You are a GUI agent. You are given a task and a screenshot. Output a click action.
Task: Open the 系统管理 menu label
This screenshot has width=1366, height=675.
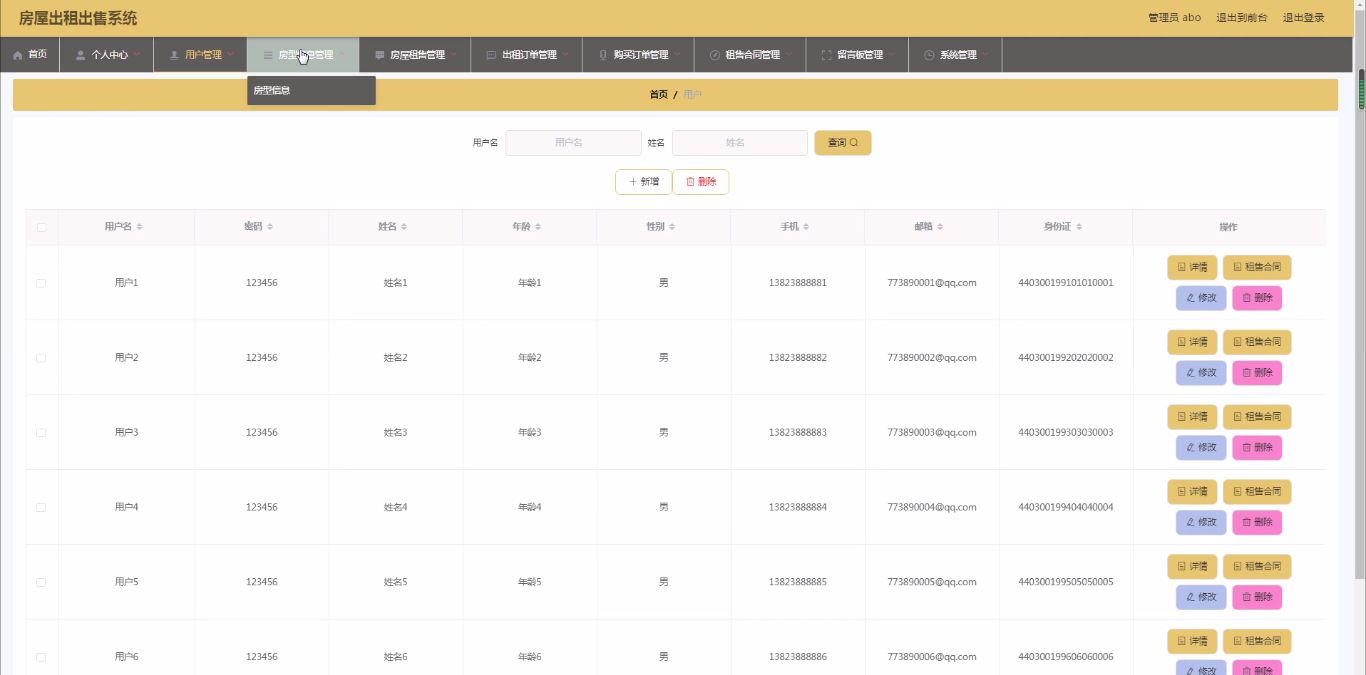958,55
